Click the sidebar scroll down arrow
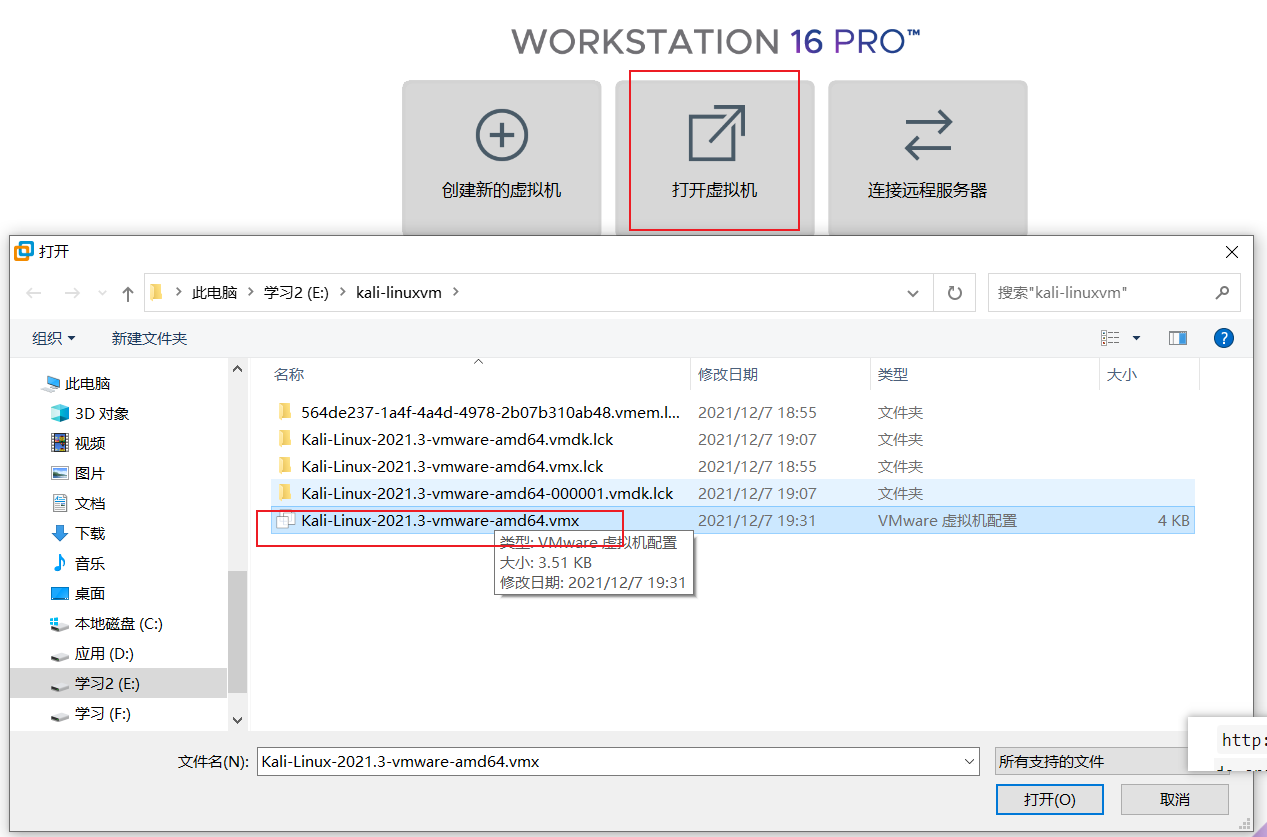 tap(237, 719)
